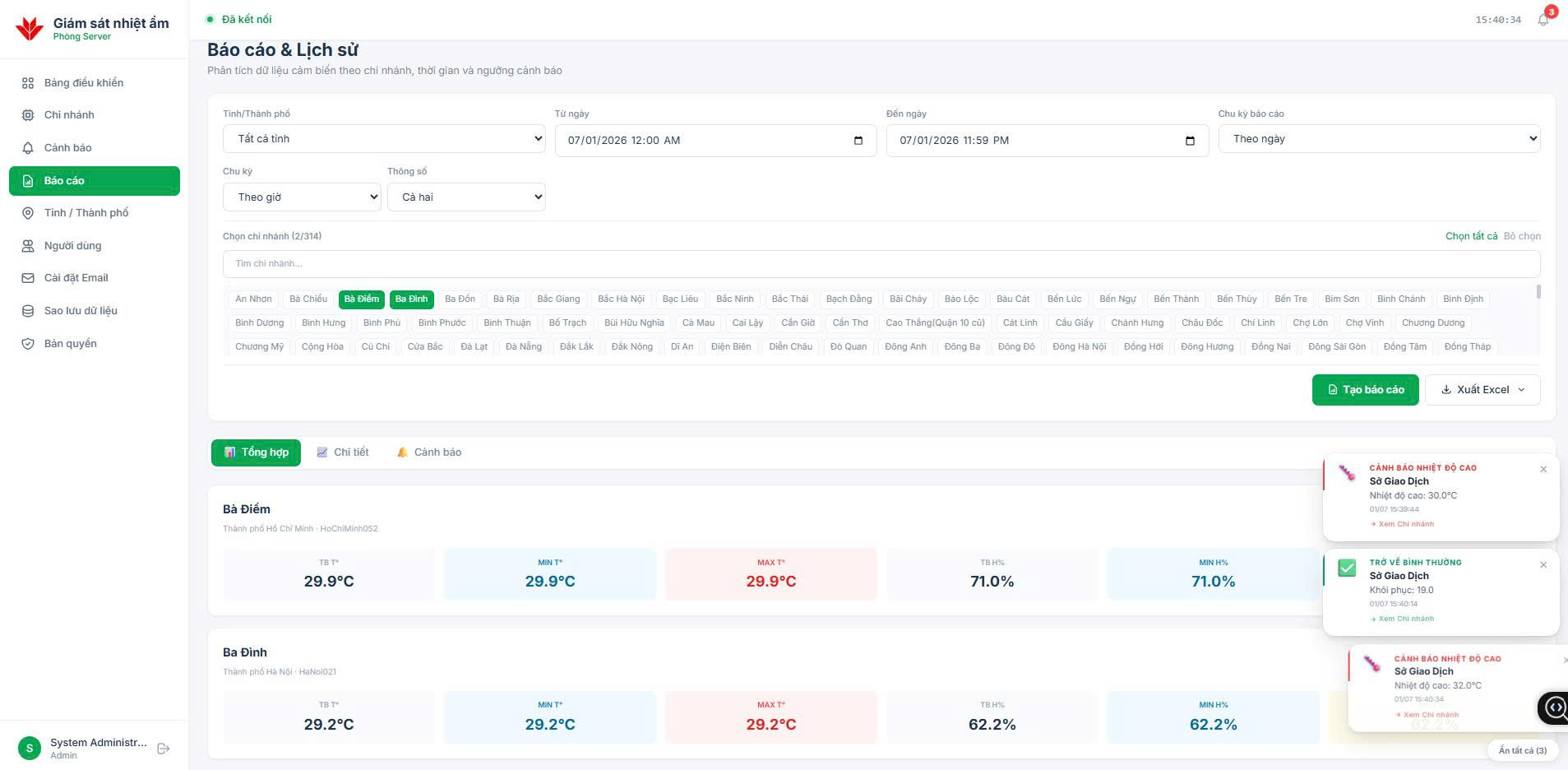The height and width of the screenshot is (770, 1568).
Task: Select the Bắc Ninh branch chip
Action: 734,299
